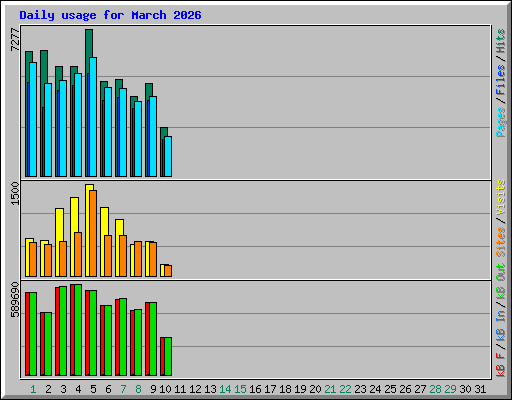This screenshot has width=512, height=400.
Task: Click the orange Sites bar for day 4
Action: [x=78, y=254]
